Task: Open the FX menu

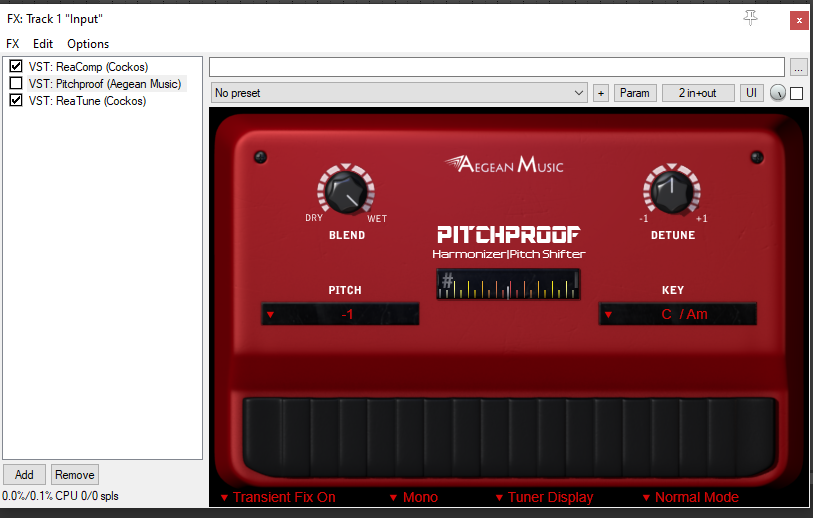Action: coord(12,44)
